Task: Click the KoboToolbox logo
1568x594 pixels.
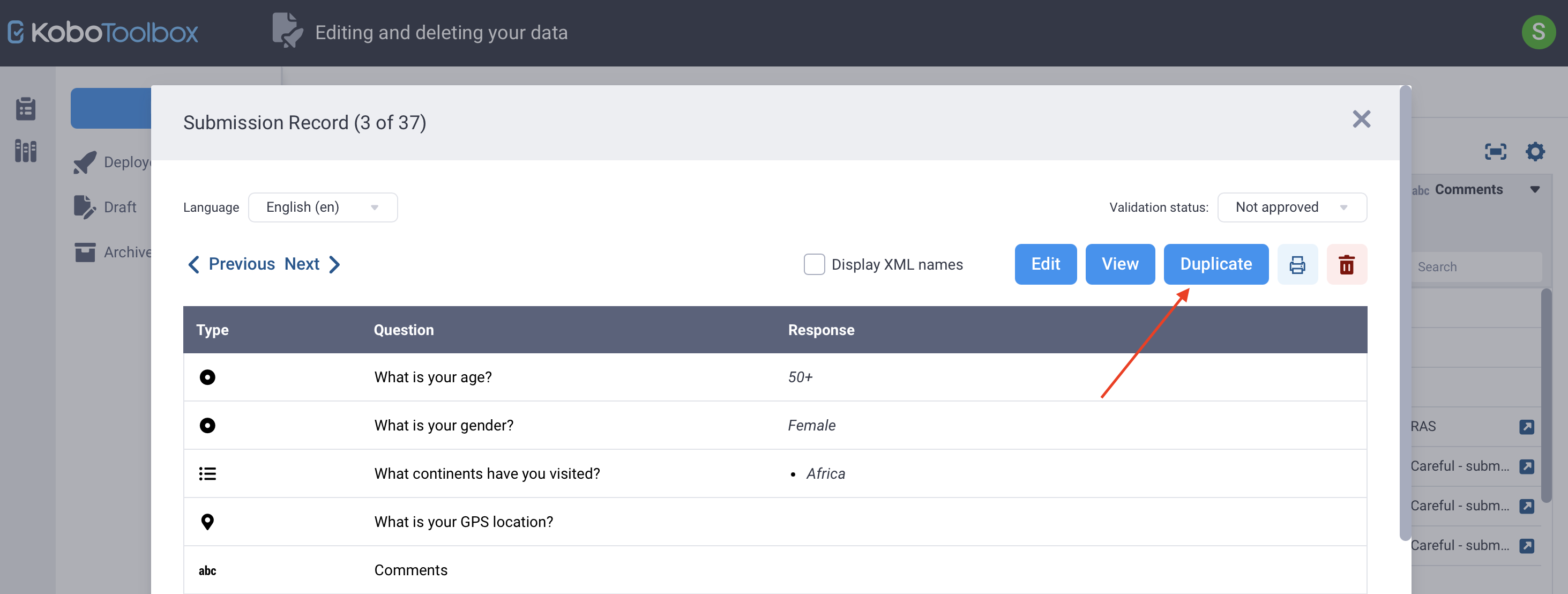Action: (102, 32)
